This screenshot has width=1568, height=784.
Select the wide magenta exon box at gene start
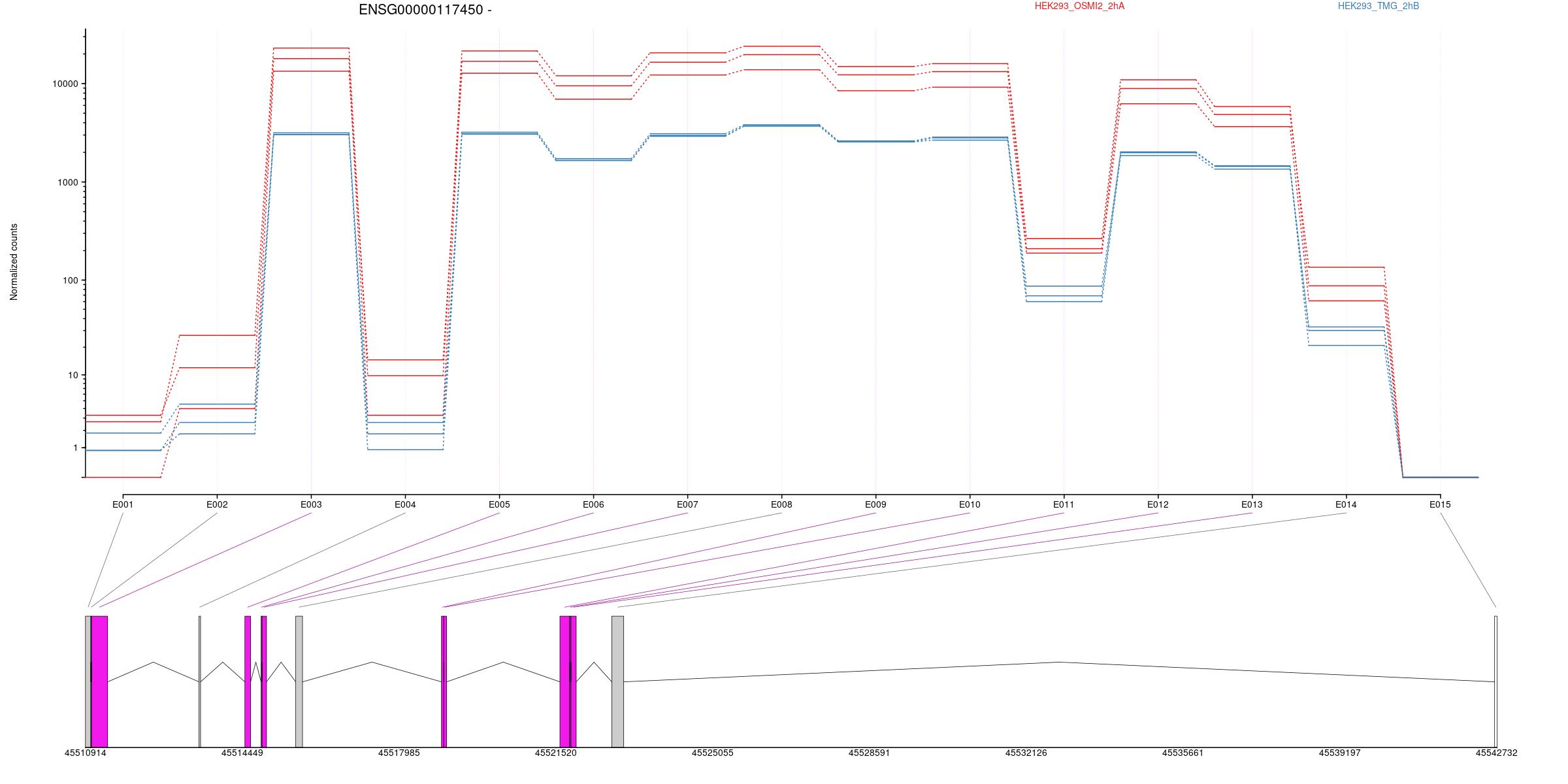[x=99, y=681]
